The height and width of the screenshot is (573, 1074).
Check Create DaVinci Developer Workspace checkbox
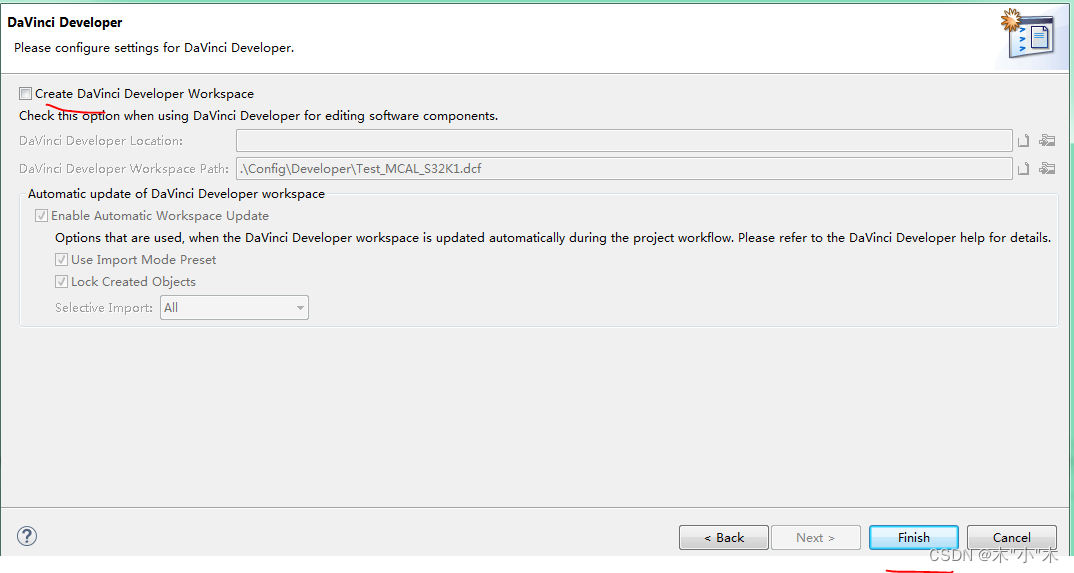[25, 94]
